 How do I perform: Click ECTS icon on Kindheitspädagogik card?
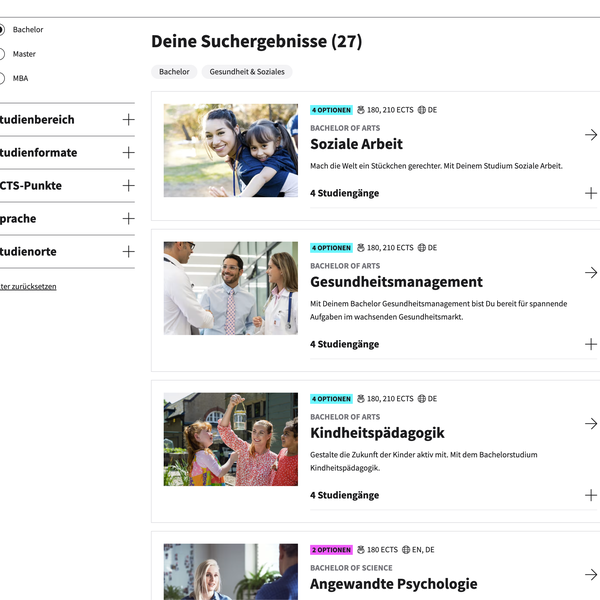tap(360, 399)
